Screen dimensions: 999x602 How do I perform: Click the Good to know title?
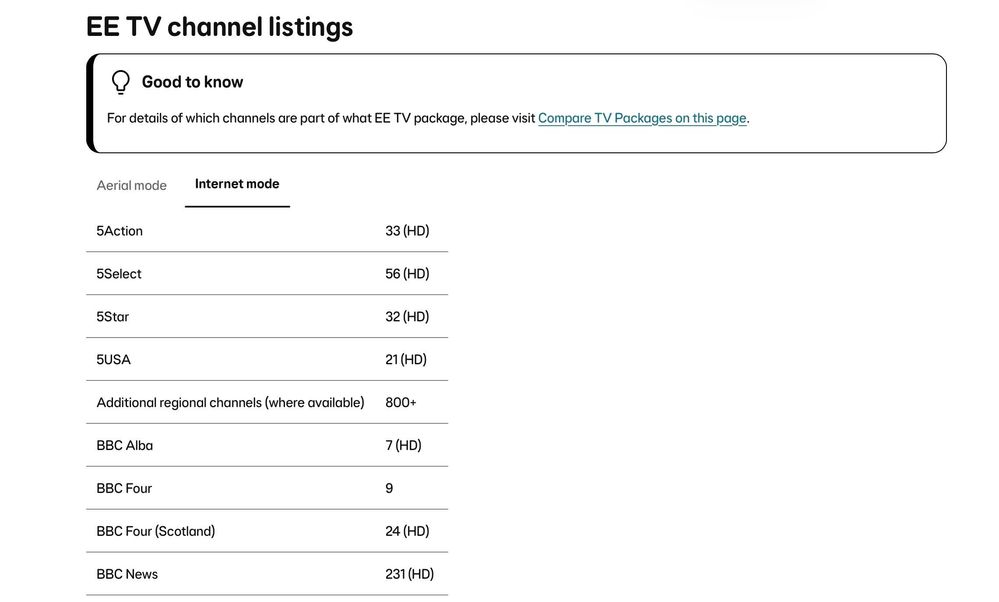pyautogui.click(x=192, y=82)
